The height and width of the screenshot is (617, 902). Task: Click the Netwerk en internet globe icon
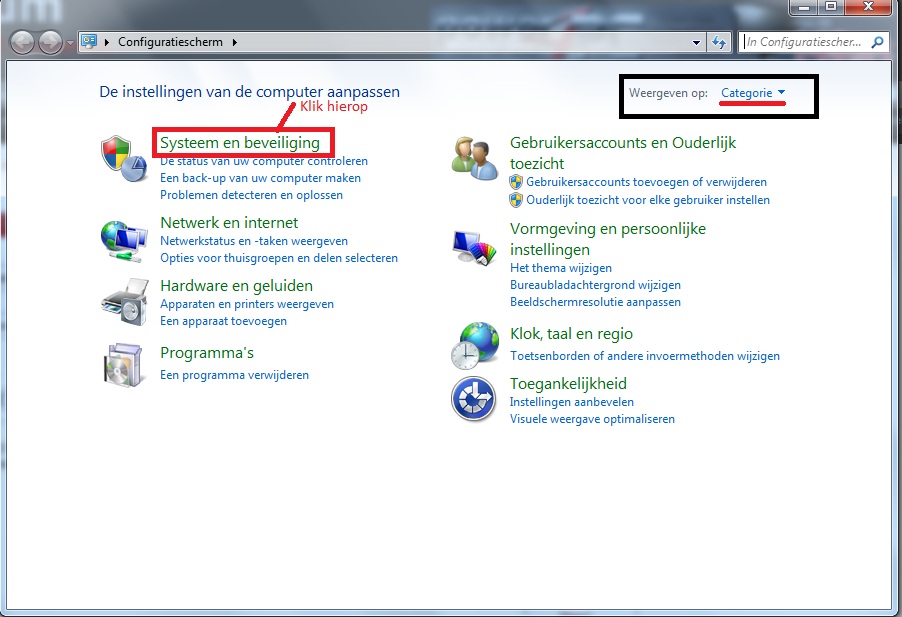coord(124,241)
